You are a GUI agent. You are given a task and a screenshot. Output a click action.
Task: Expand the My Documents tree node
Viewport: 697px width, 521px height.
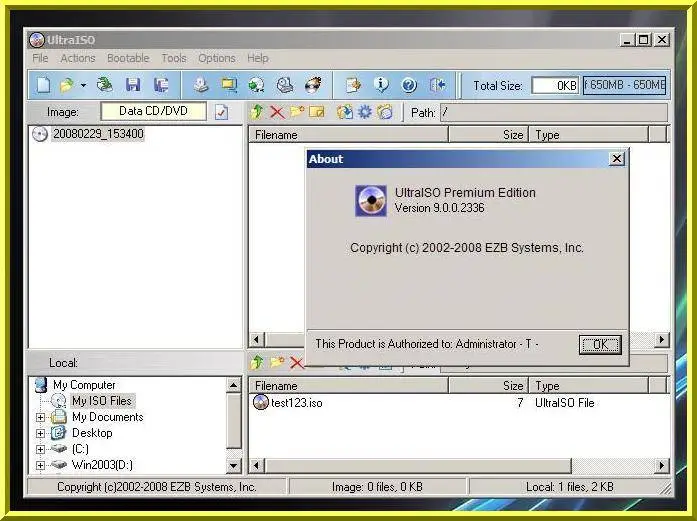40,417
